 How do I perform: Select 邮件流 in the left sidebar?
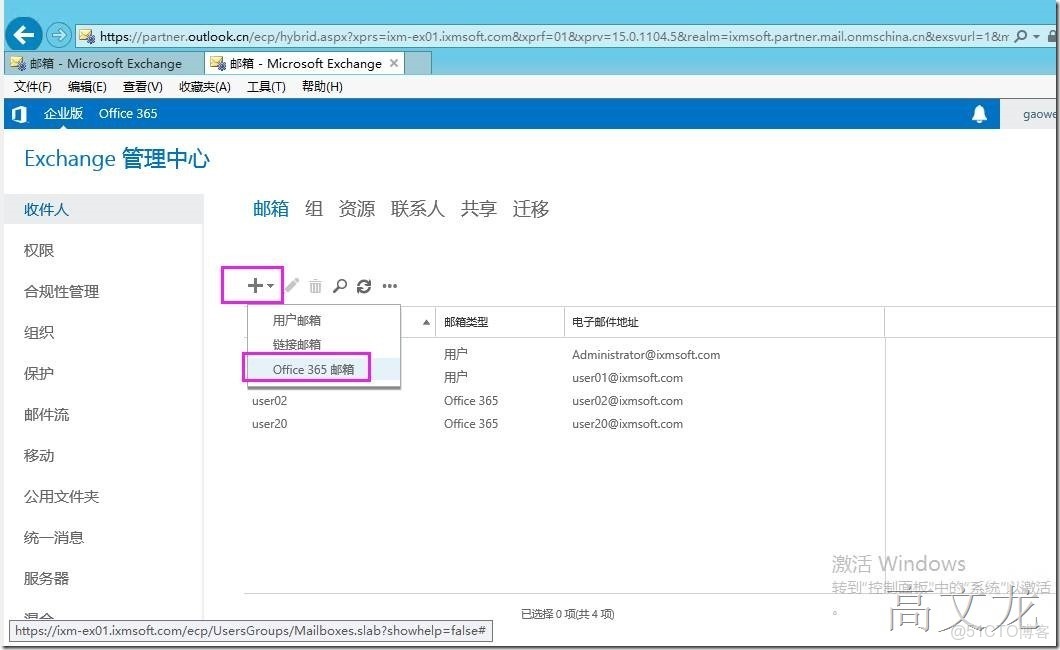point(51,414)
